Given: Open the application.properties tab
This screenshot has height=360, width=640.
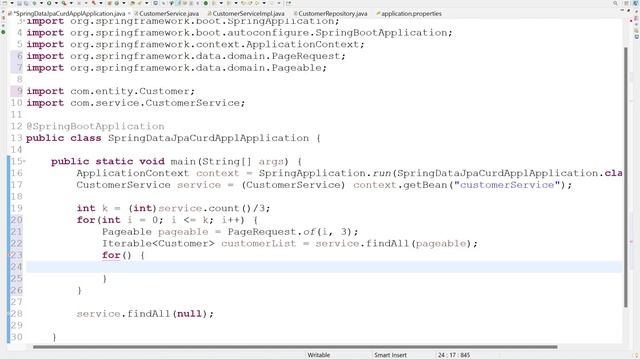Looking at the screenshot, I should pos(411,13).
